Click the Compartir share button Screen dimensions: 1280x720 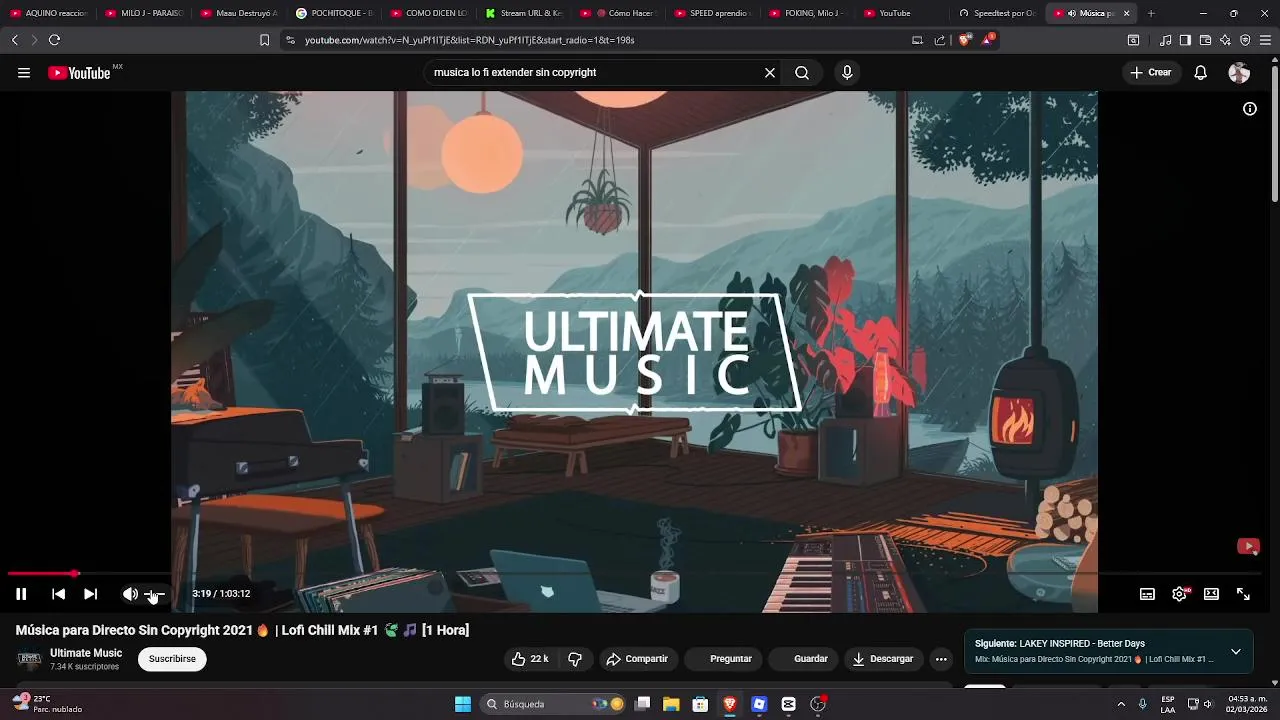637,659
